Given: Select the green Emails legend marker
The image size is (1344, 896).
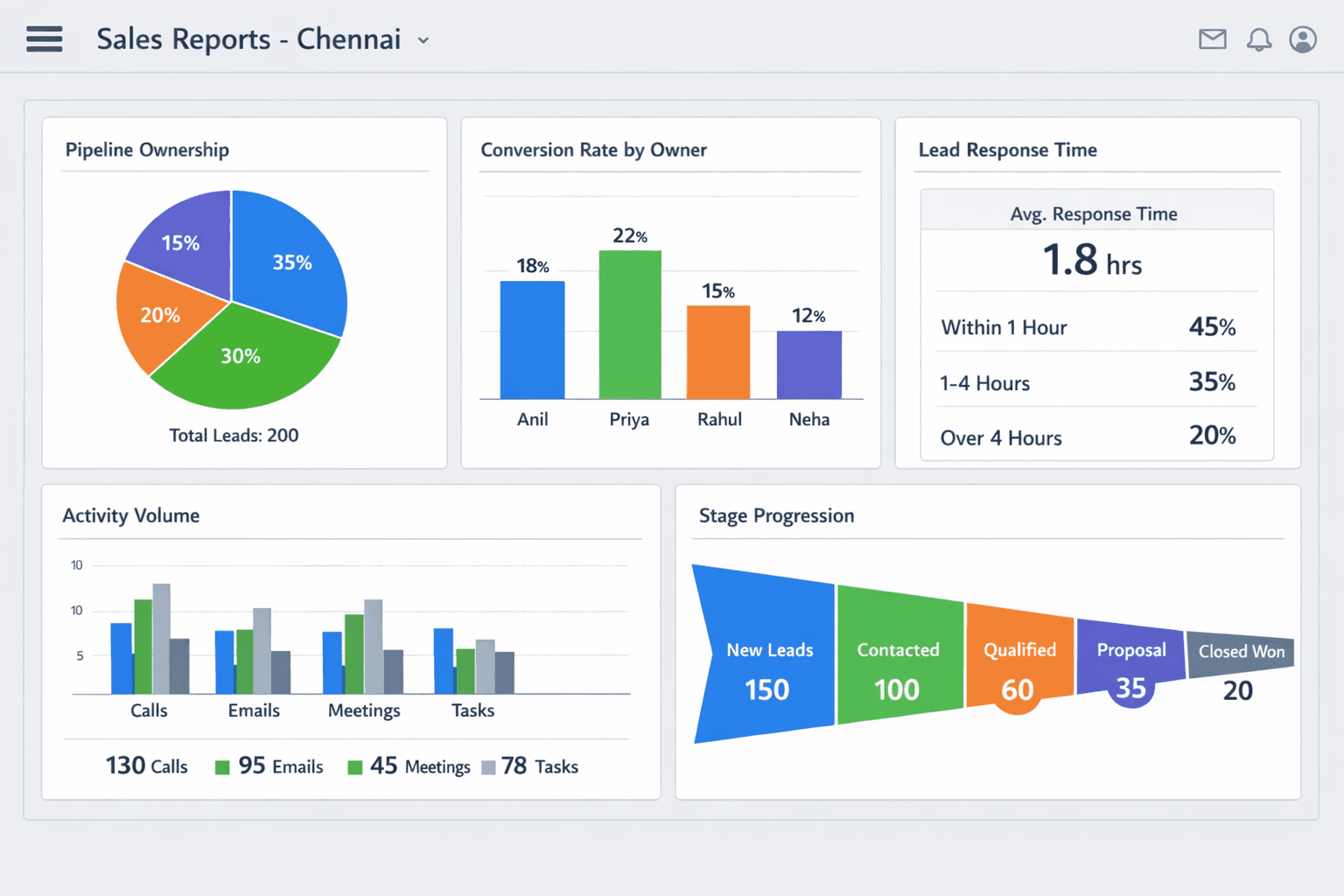Looking at the screenshot, I should tap(220, 766).
